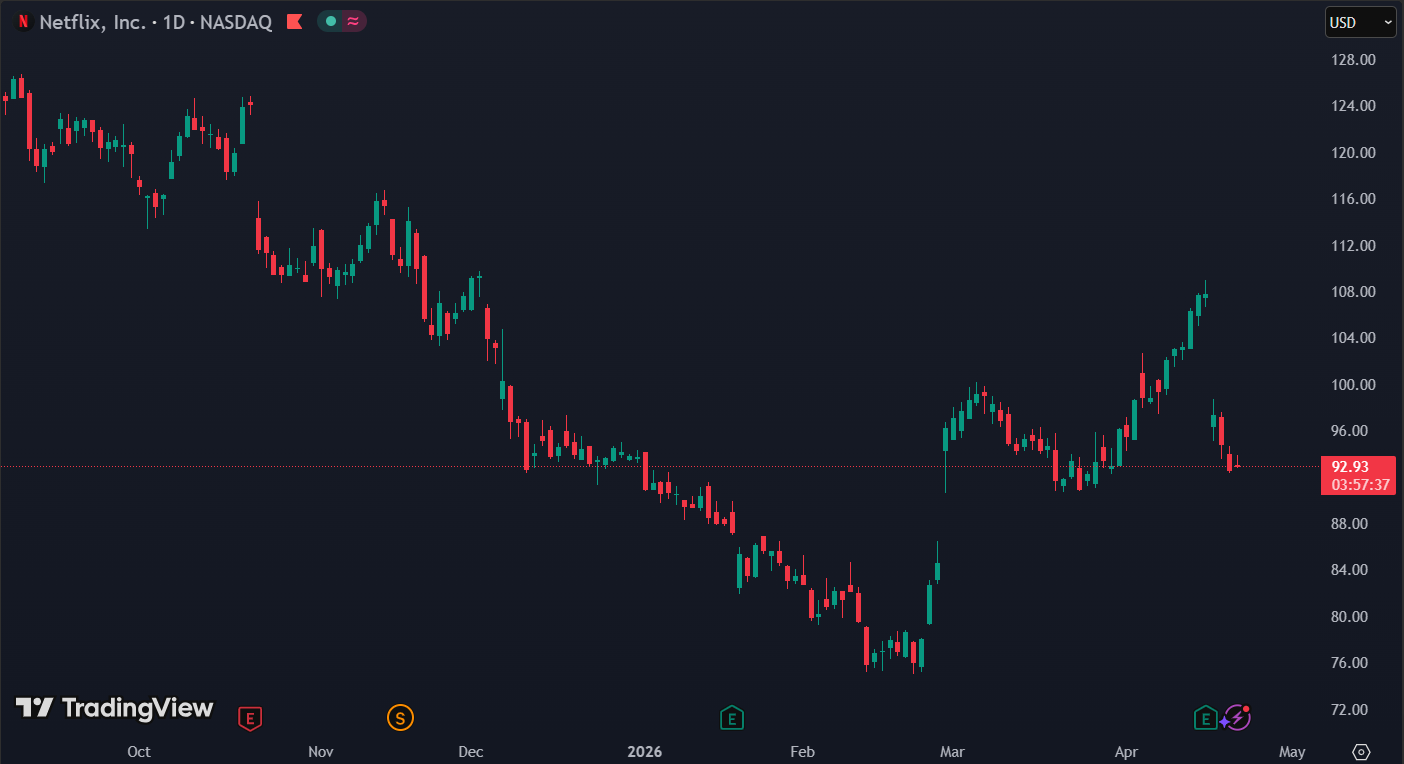1404x764 pixels.
Task: Click the 120.00 price axis label
Action: [1355, 153]
